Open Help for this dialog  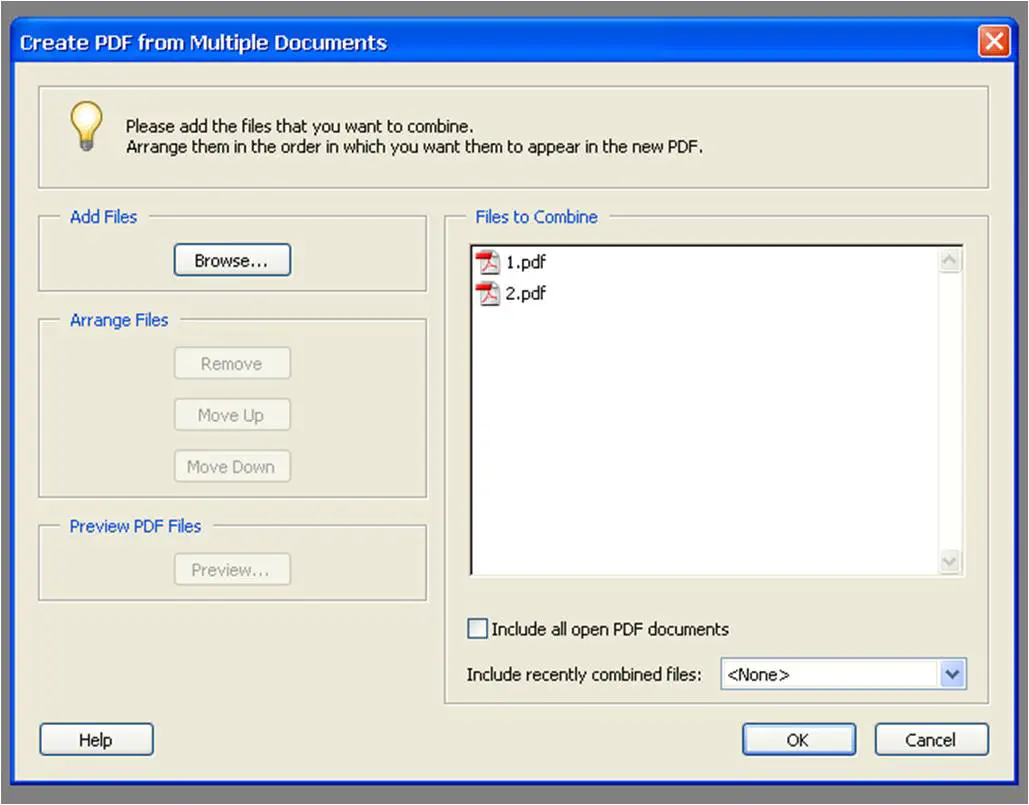tap(96, 740)
